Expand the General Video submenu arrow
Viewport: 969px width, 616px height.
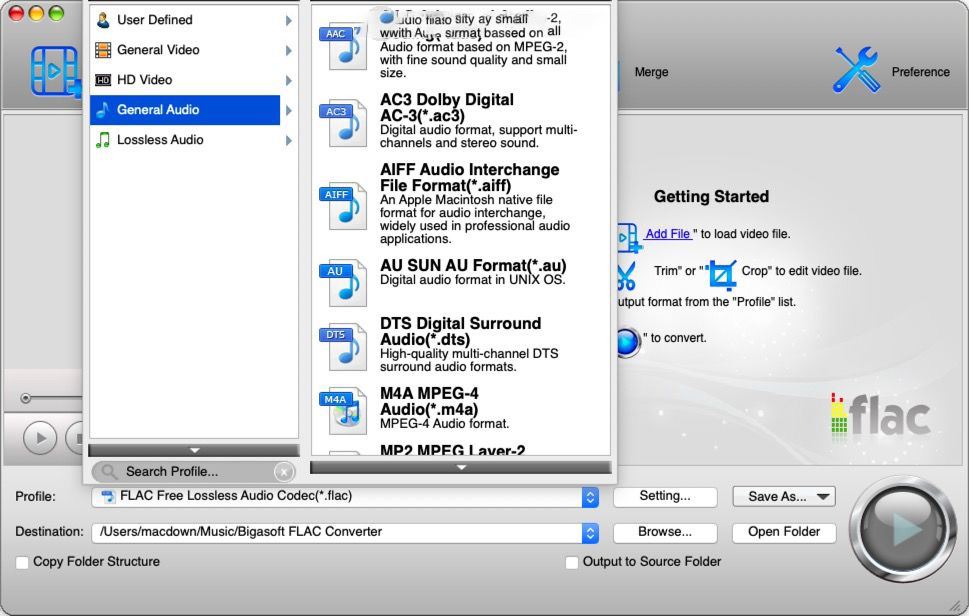289,51
